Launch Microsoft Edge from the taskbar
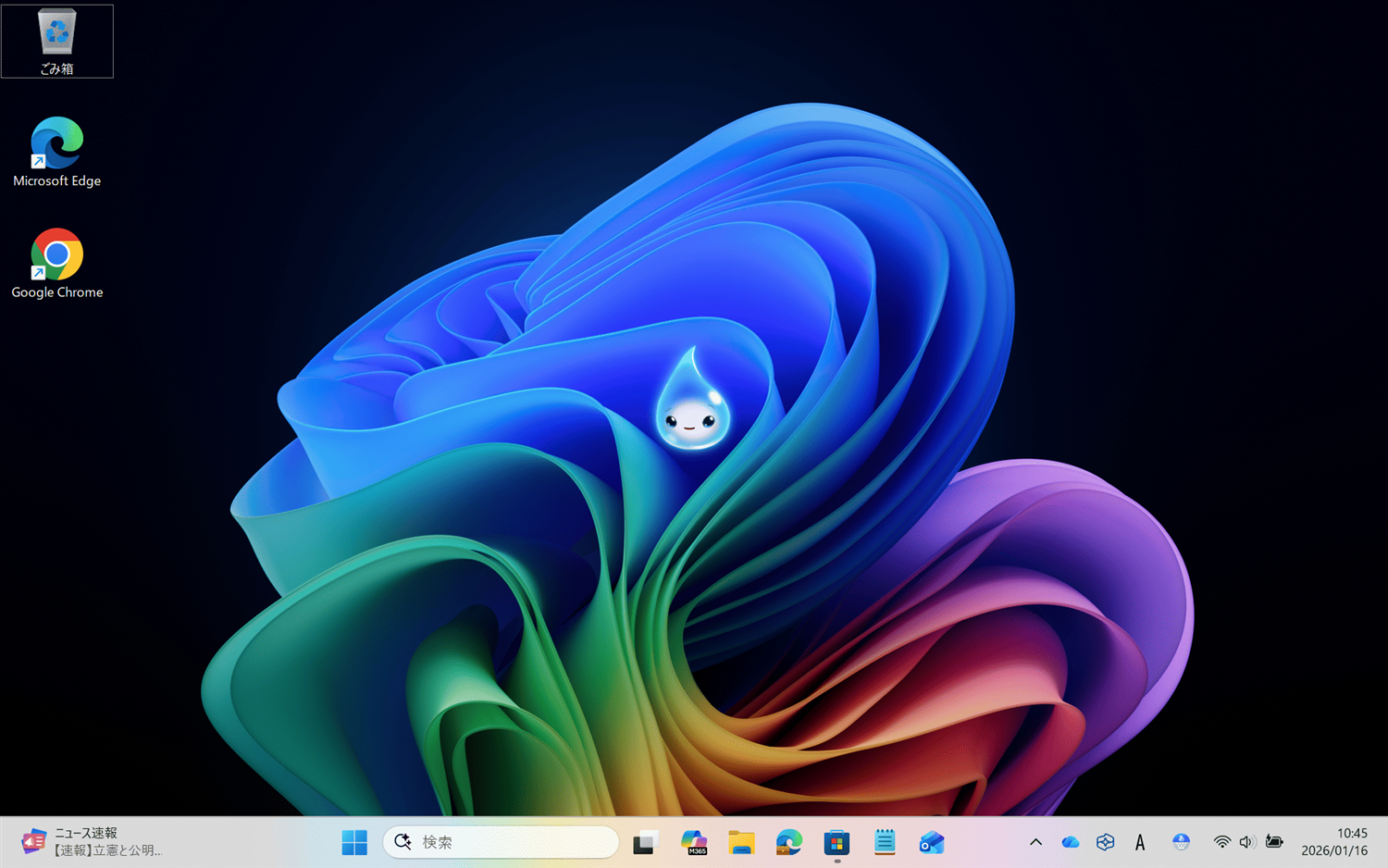1388x868 pixels. click(789, 842)
